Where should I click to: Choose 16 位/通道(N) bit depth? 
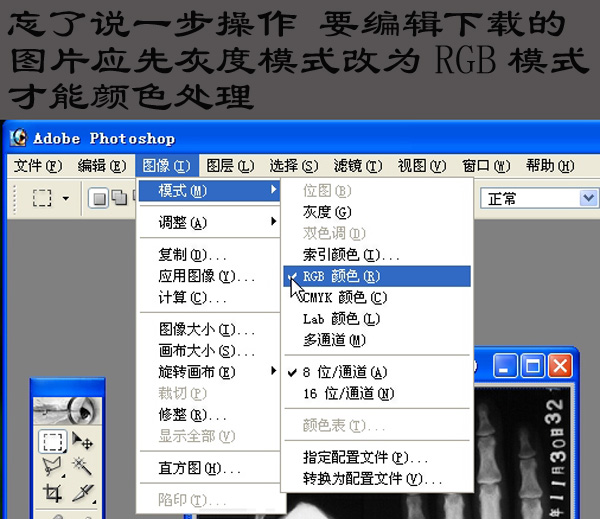click(377, 393)
